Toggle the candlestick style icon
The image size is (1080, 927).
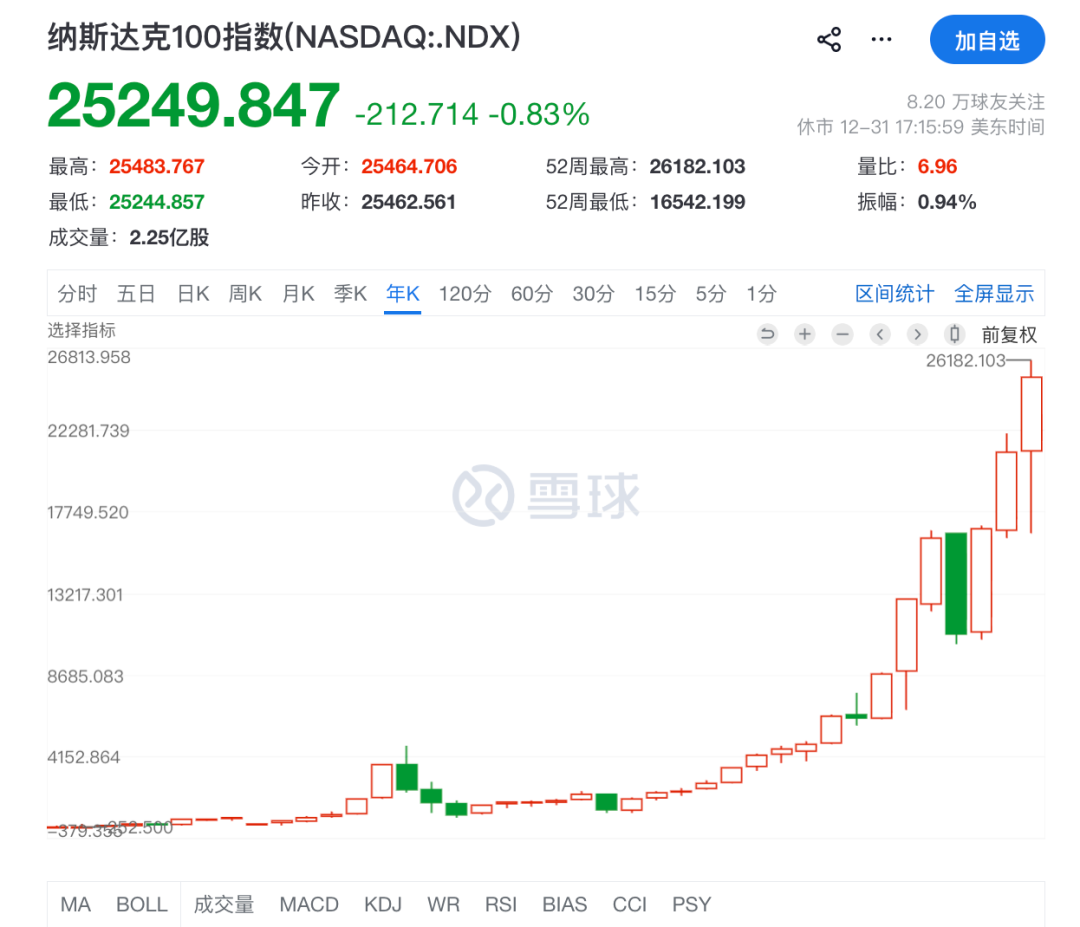coord(955,334)
